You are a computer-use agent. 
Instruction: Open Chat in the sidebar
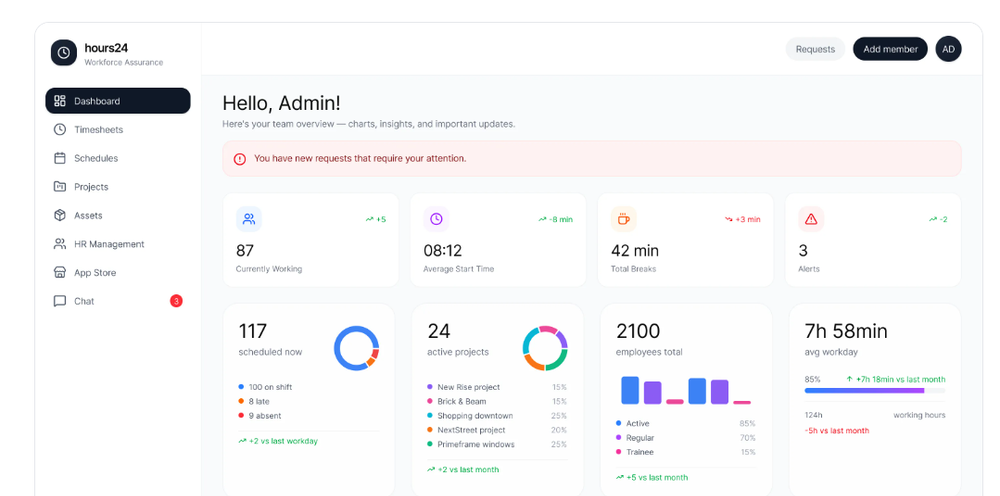(118, 301)
